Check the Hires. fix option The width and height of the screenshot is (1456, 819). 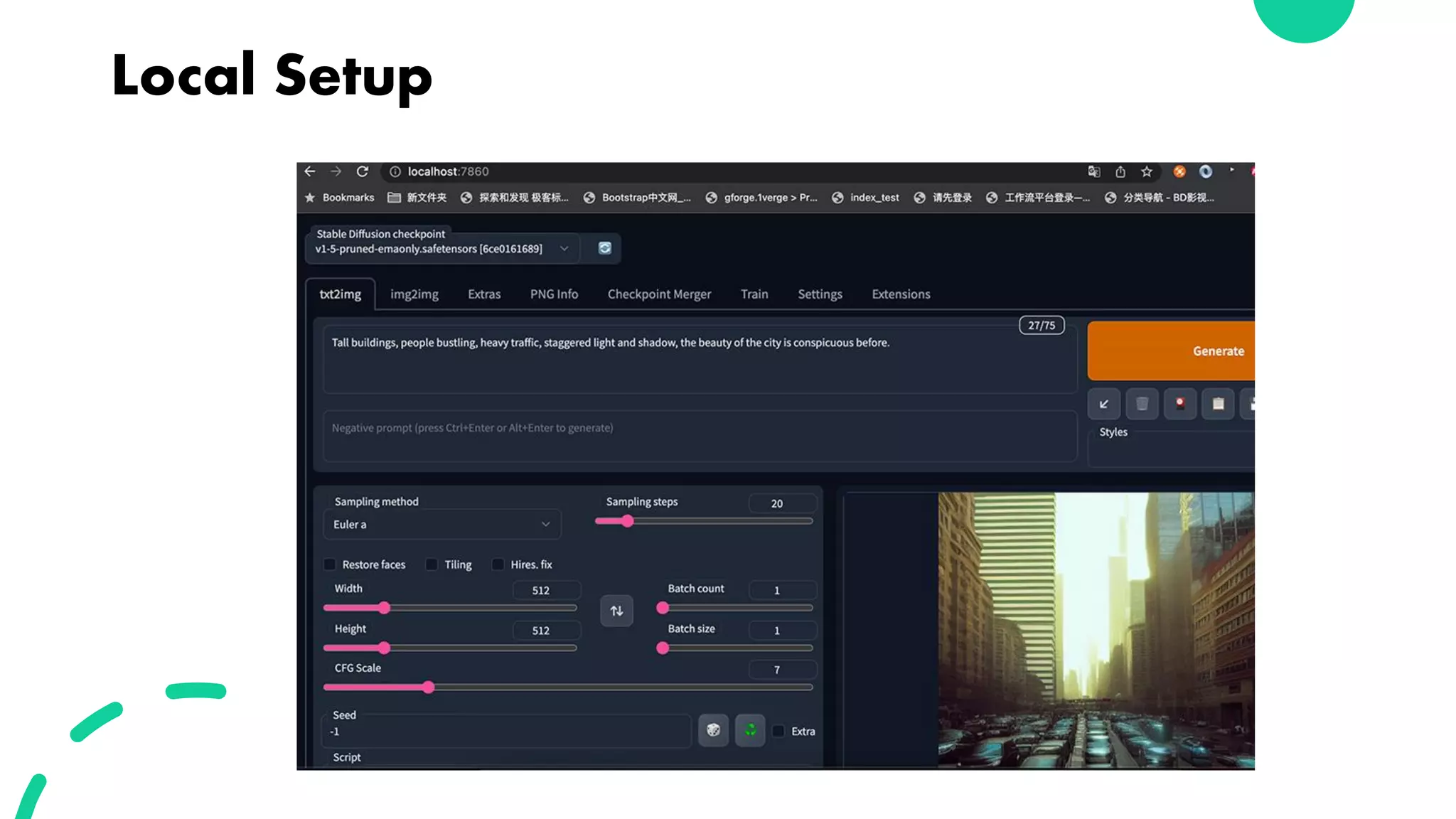point(498,564)
